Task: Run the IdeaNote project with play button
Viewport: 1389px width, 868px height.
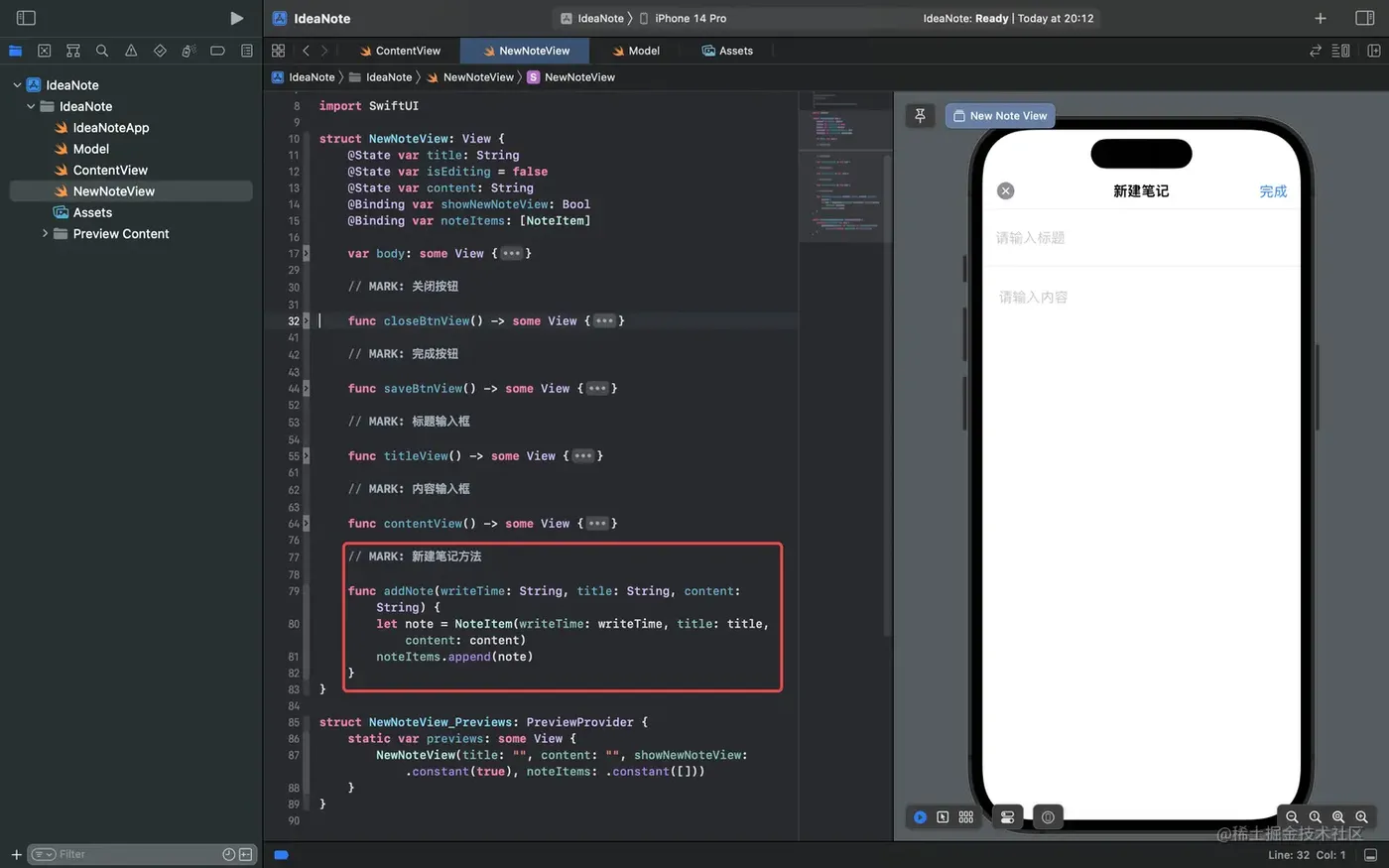Action: click(236, 18)
